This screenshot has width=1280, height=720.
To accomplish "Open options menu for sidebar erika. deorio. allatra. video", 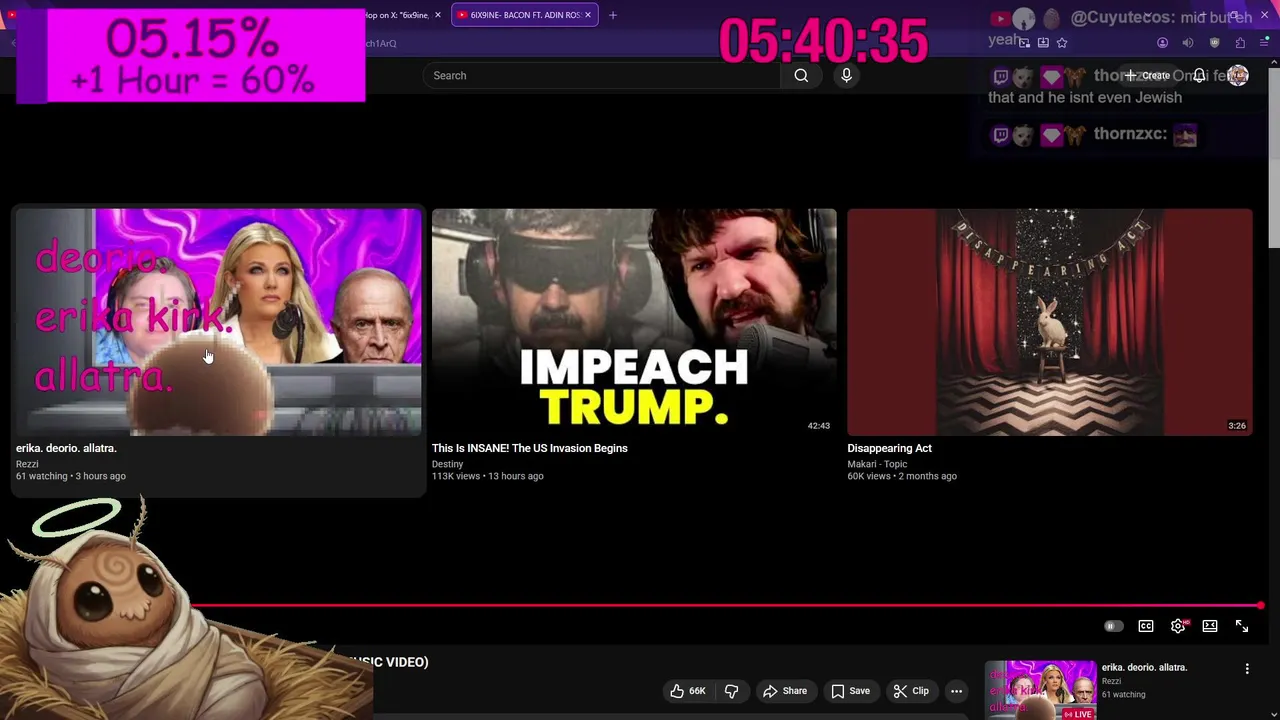I will [1247, 668].
